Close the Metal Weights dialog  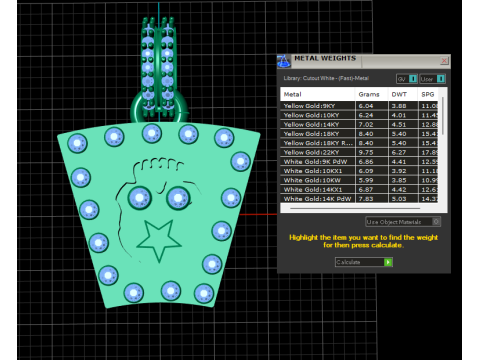tap(444, 61)
